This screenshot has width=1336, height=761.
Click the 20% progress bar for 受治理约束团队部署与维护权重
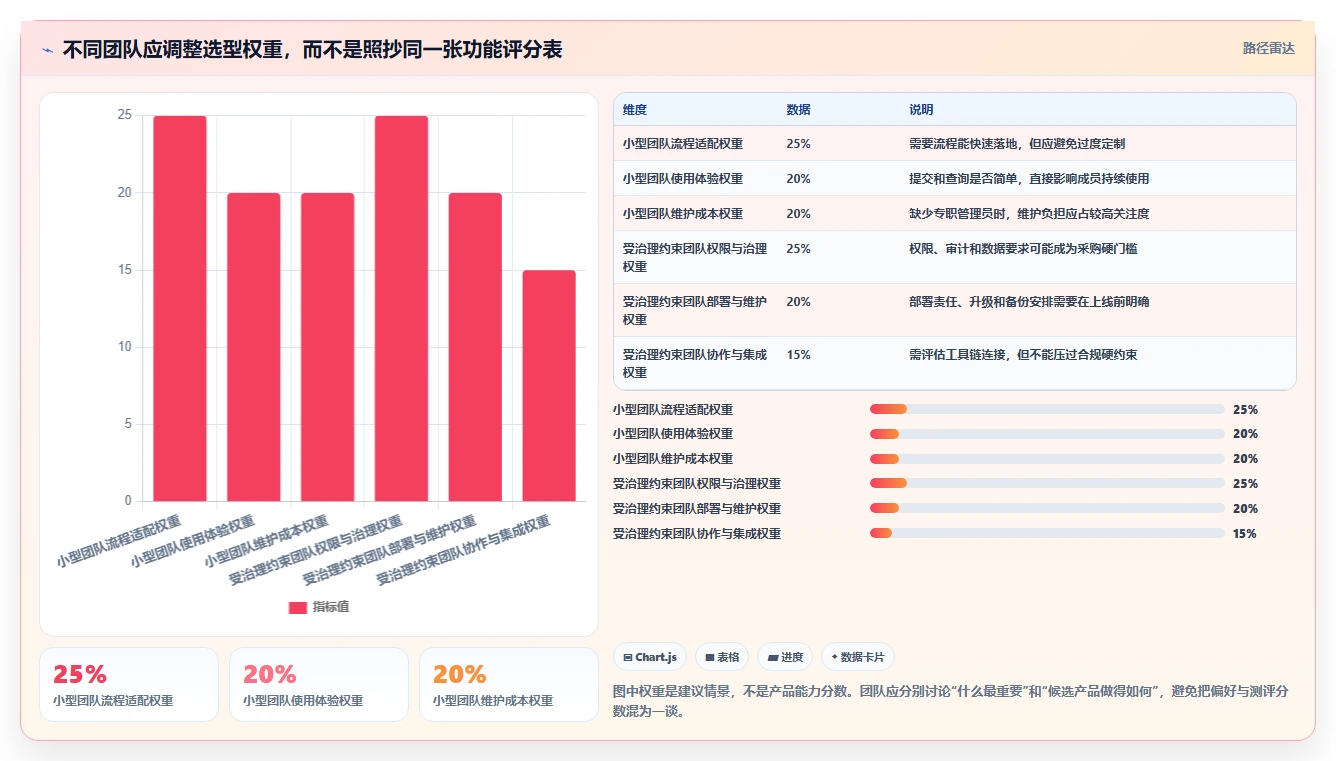pyautogui.click(x=1047, y=509)
